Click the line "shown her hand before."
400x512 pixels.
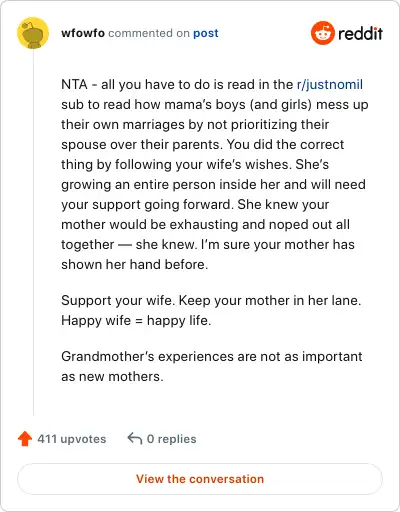135,264
